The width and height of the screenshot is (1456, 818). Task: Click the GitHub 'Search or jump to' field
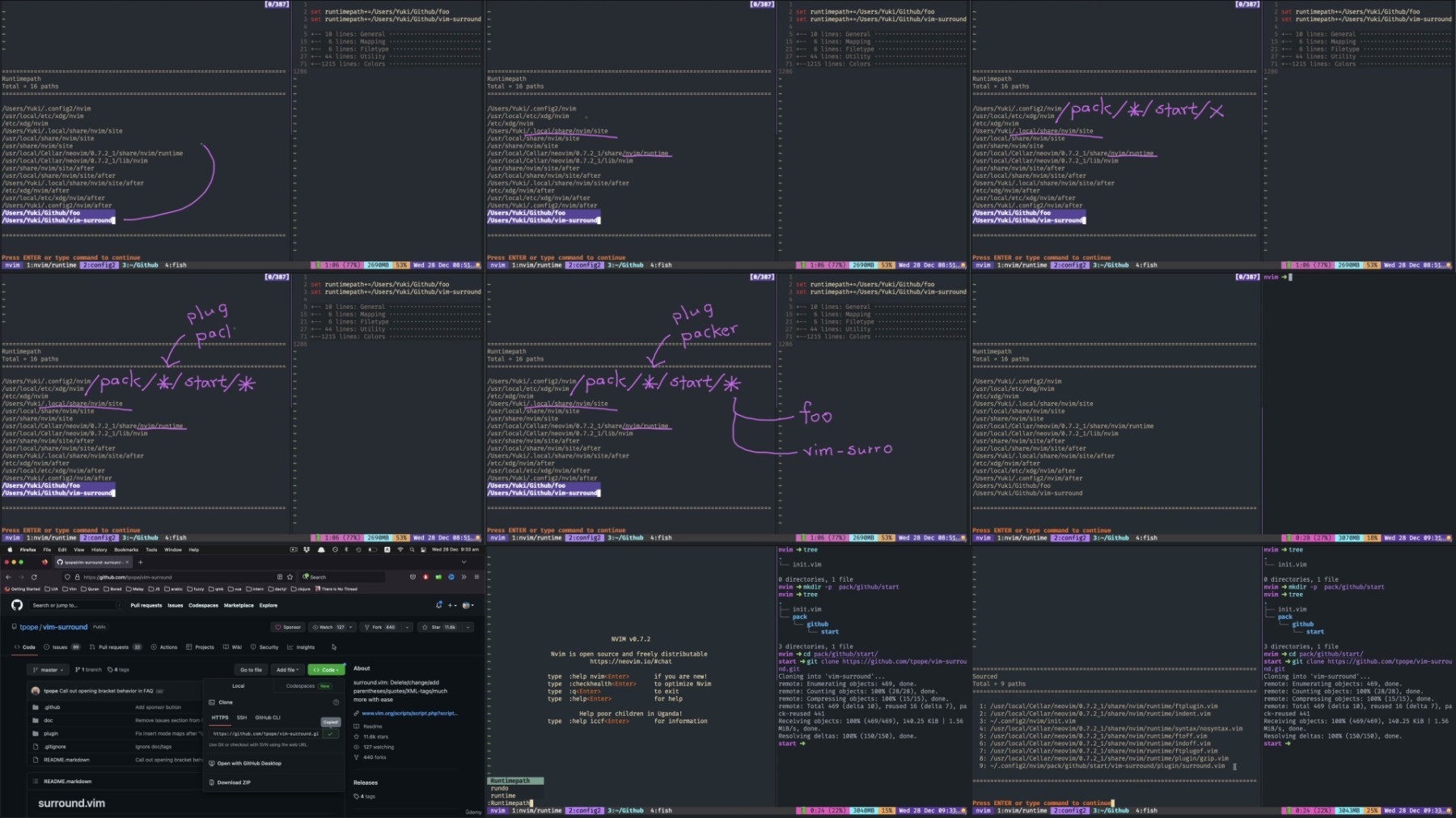(x=77, y=605)
